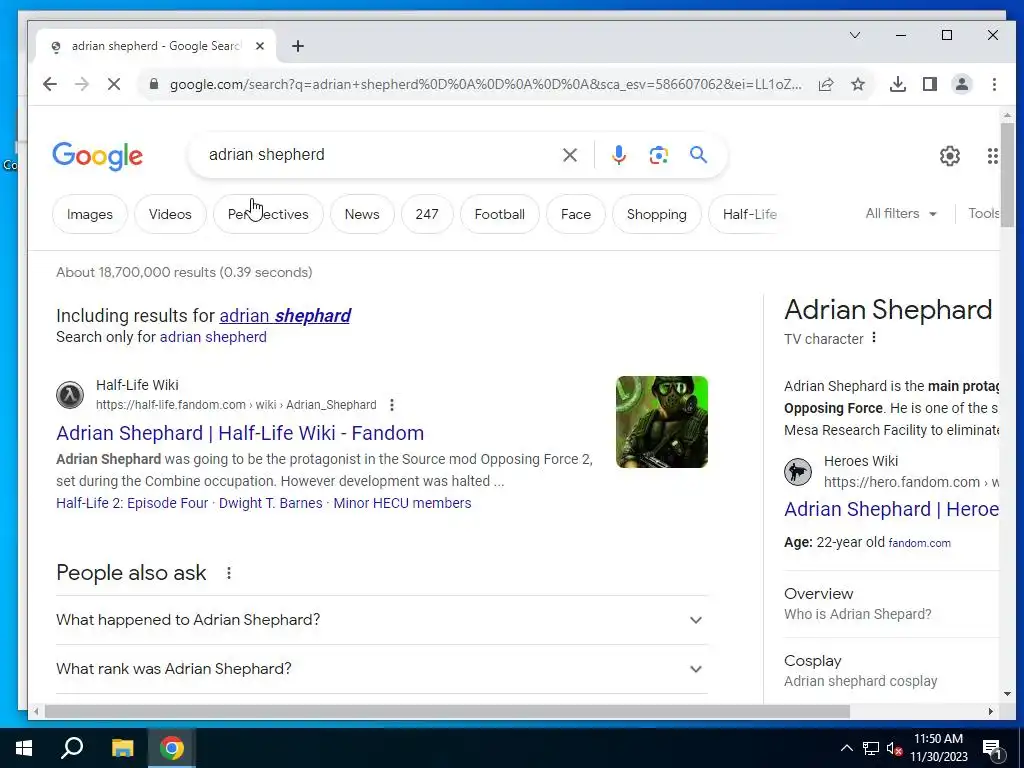Click the adrian shephard corrected link
This screenshot has height=768, width=1024.
285,315
